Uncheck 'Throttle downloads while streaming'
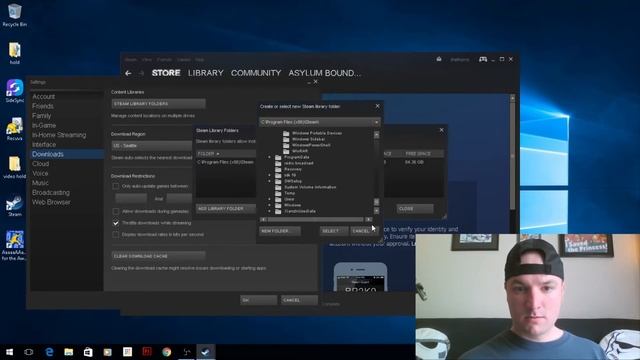Viewport: 640px width, 360px height. coord(116,223)
